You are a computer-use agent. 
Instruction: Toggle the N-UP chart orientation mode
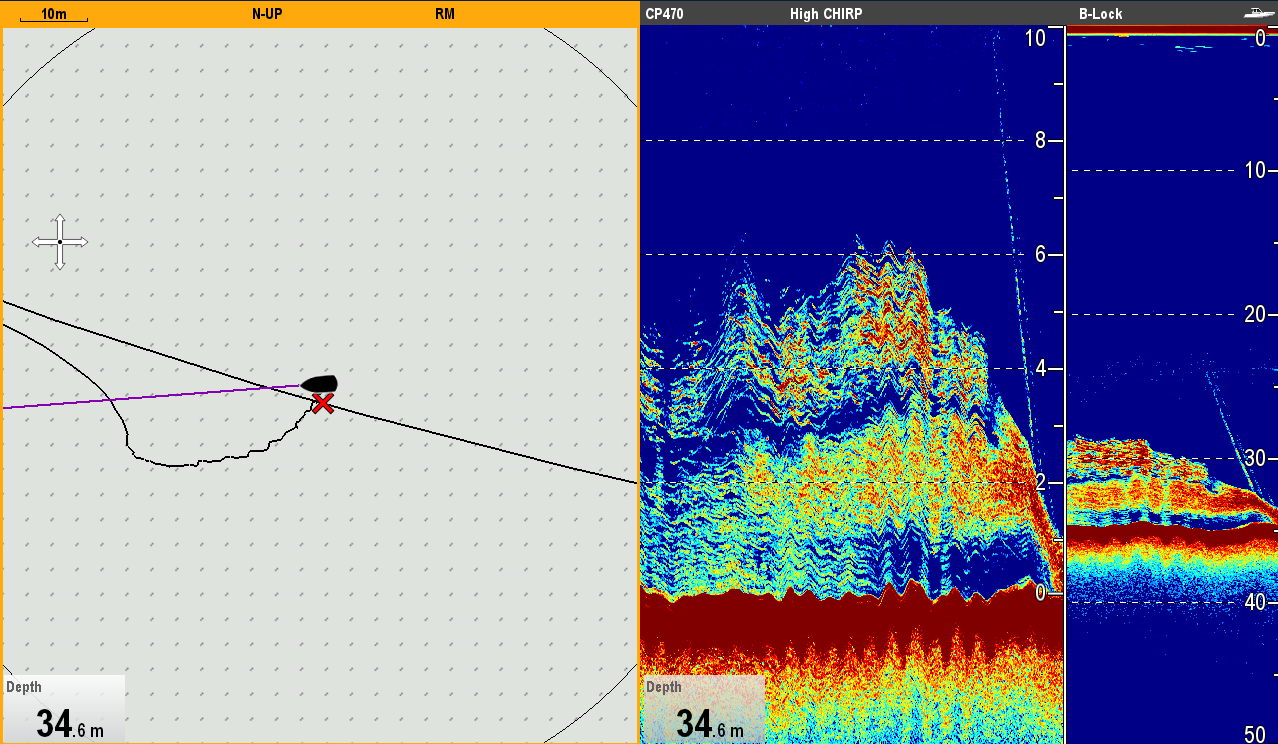point(266,14)
